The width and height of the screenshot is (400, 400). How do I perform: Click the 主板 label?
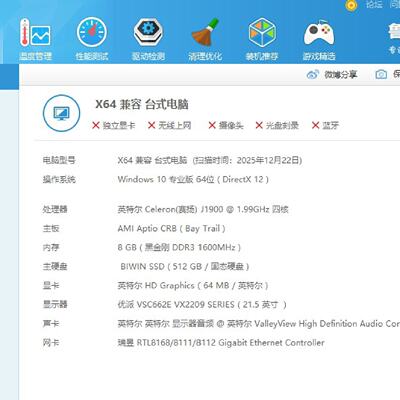51,228
